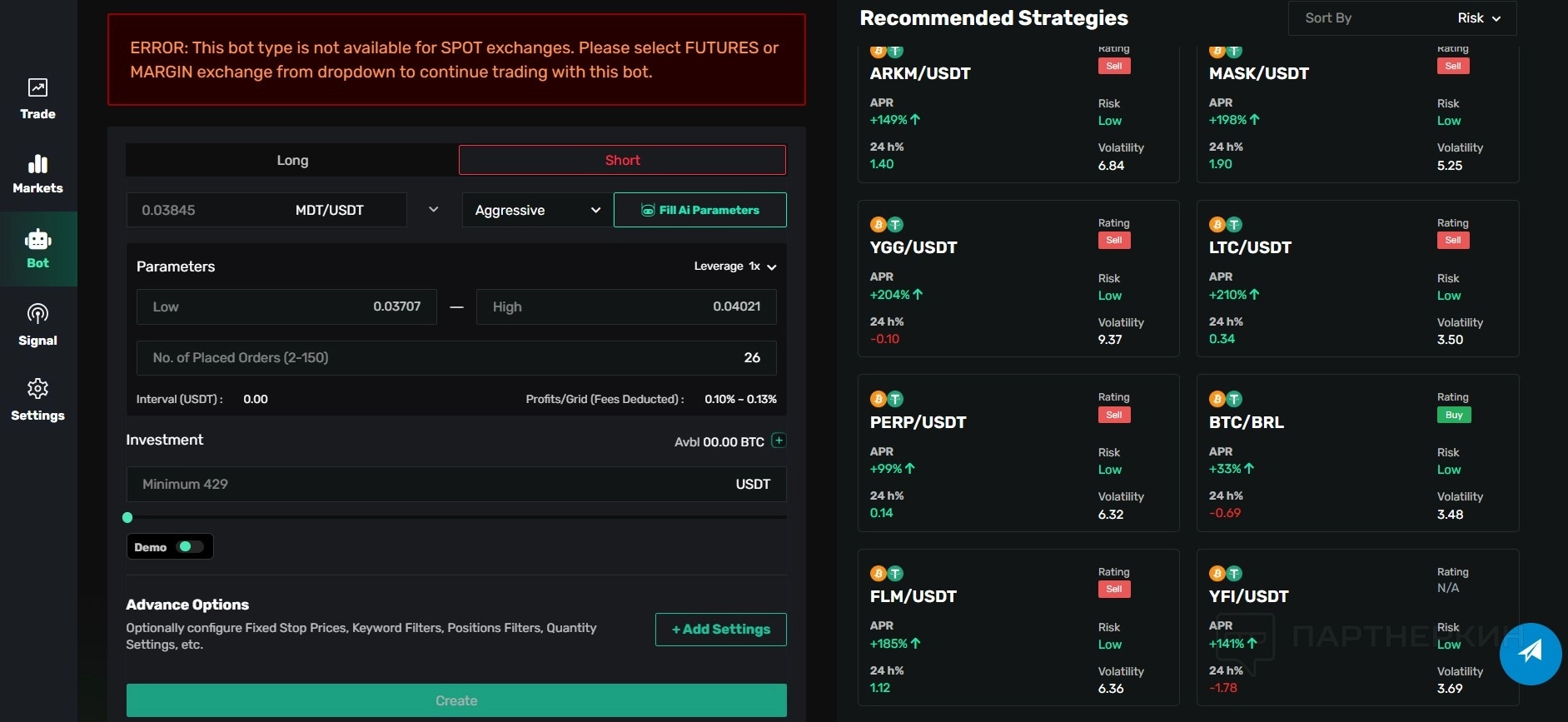Click the plus icon beside available balance
Image resolution: width=1568 pixels, height=722 pixels.
(x=779, y=441)
